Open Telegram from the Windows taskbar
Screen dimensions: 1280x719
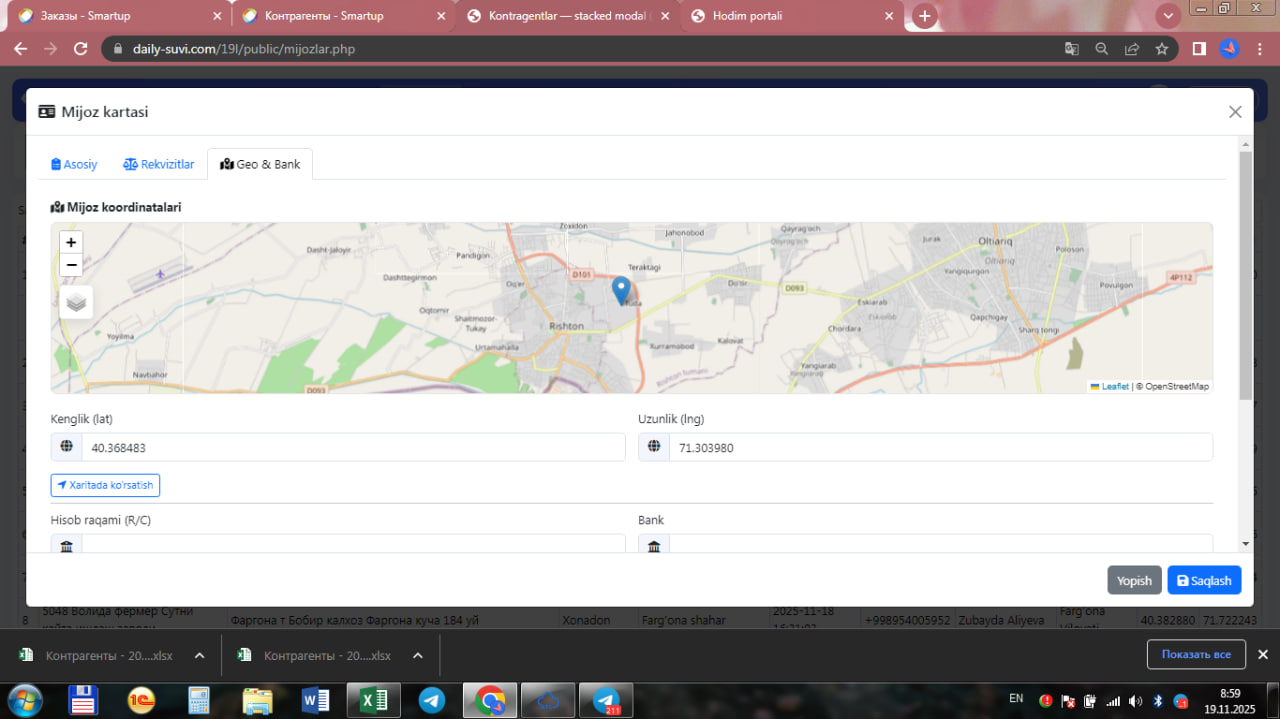point(432,700)
